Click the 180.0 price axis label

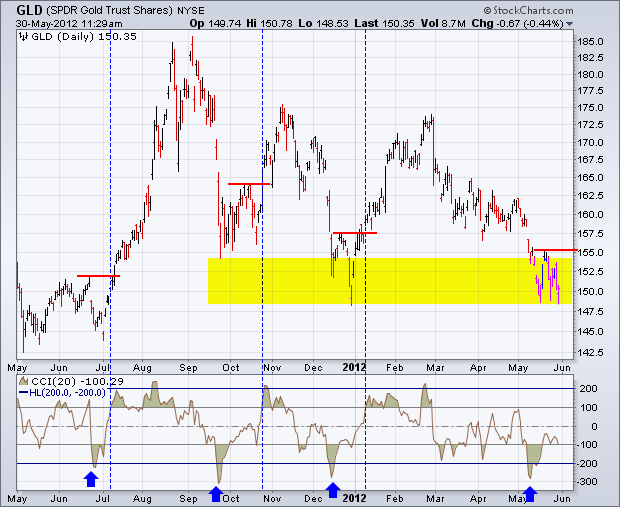[590, 74]
